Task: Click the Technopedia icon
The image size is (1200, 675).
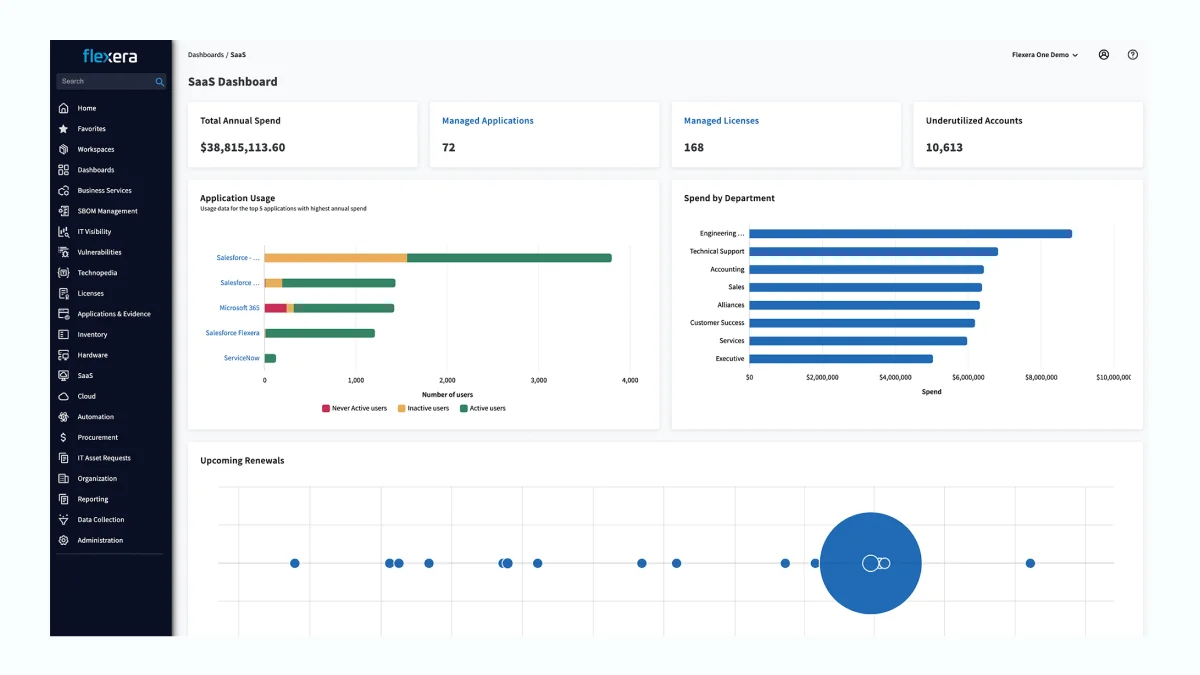Action: [x=64, y=273]
